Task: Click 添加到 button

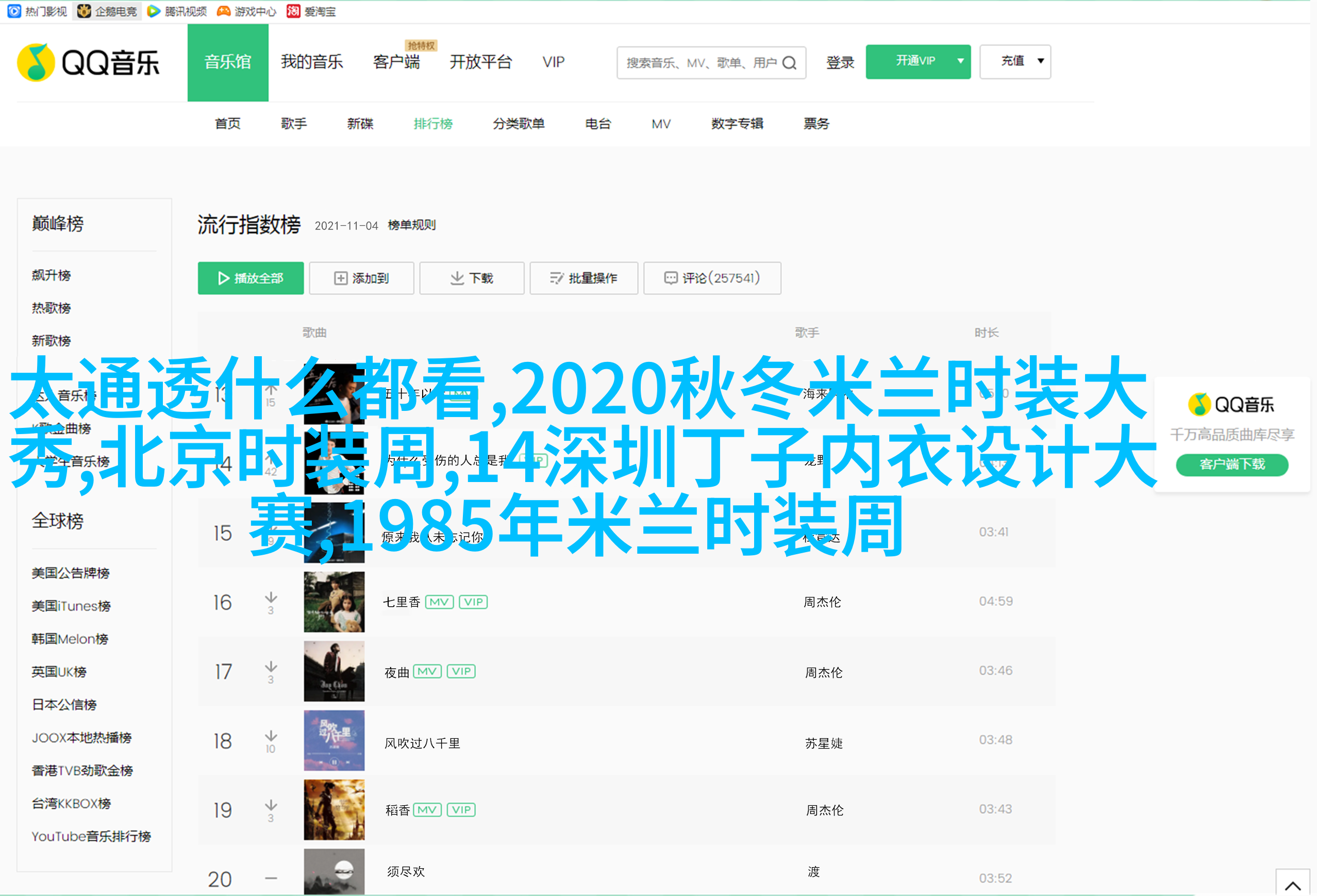Action: click(x=361, y=278)
